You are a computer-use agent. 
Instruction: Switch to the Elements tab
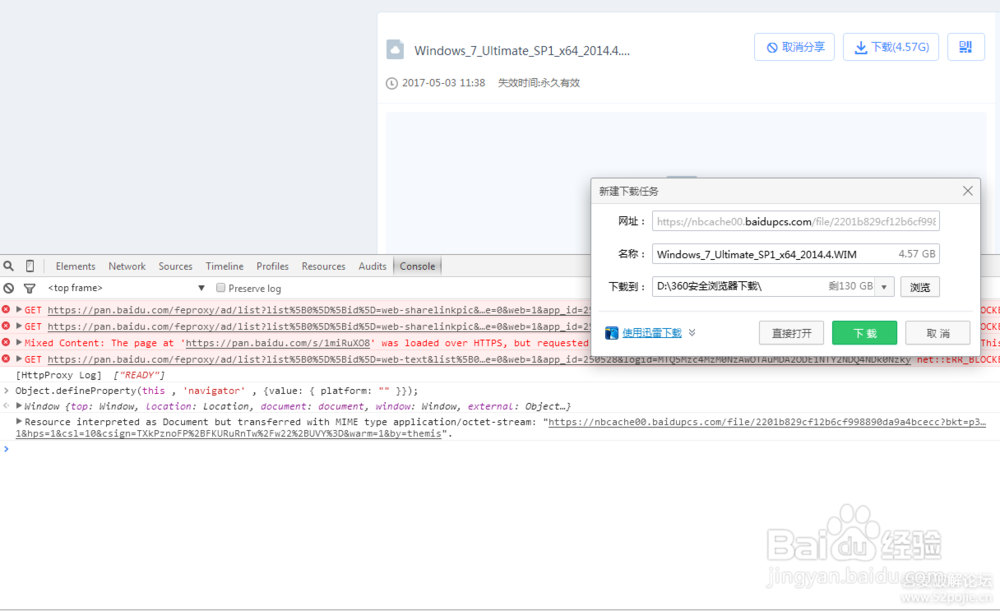[75, 266]
